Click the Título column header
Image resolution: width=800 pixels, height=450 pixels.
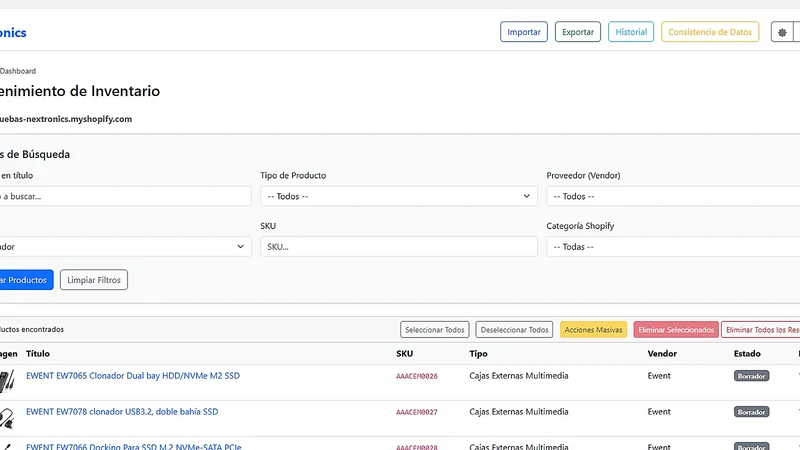38,354
